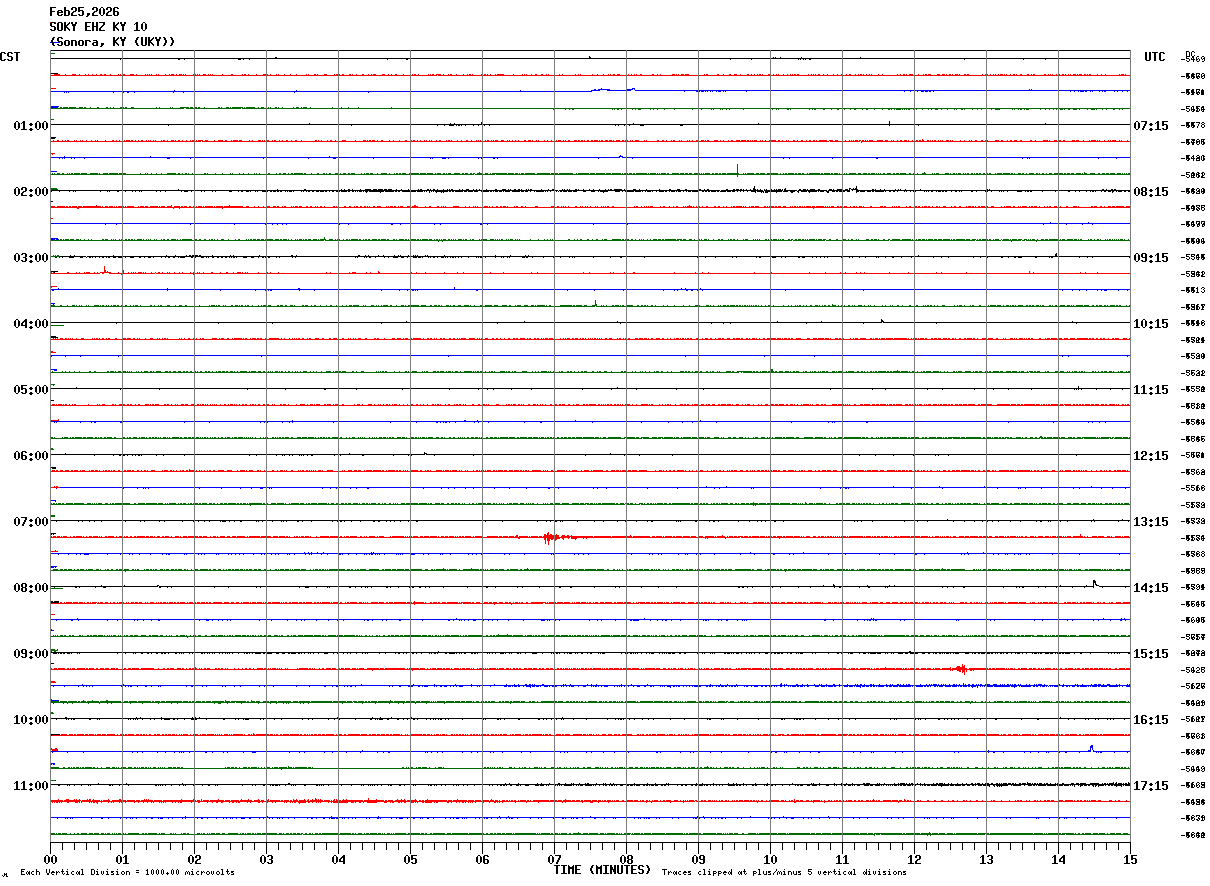The width and height of the screenshot is (1210, 886).
Task: Select the 08:00 CST row label
Action: tap(31, 587)
